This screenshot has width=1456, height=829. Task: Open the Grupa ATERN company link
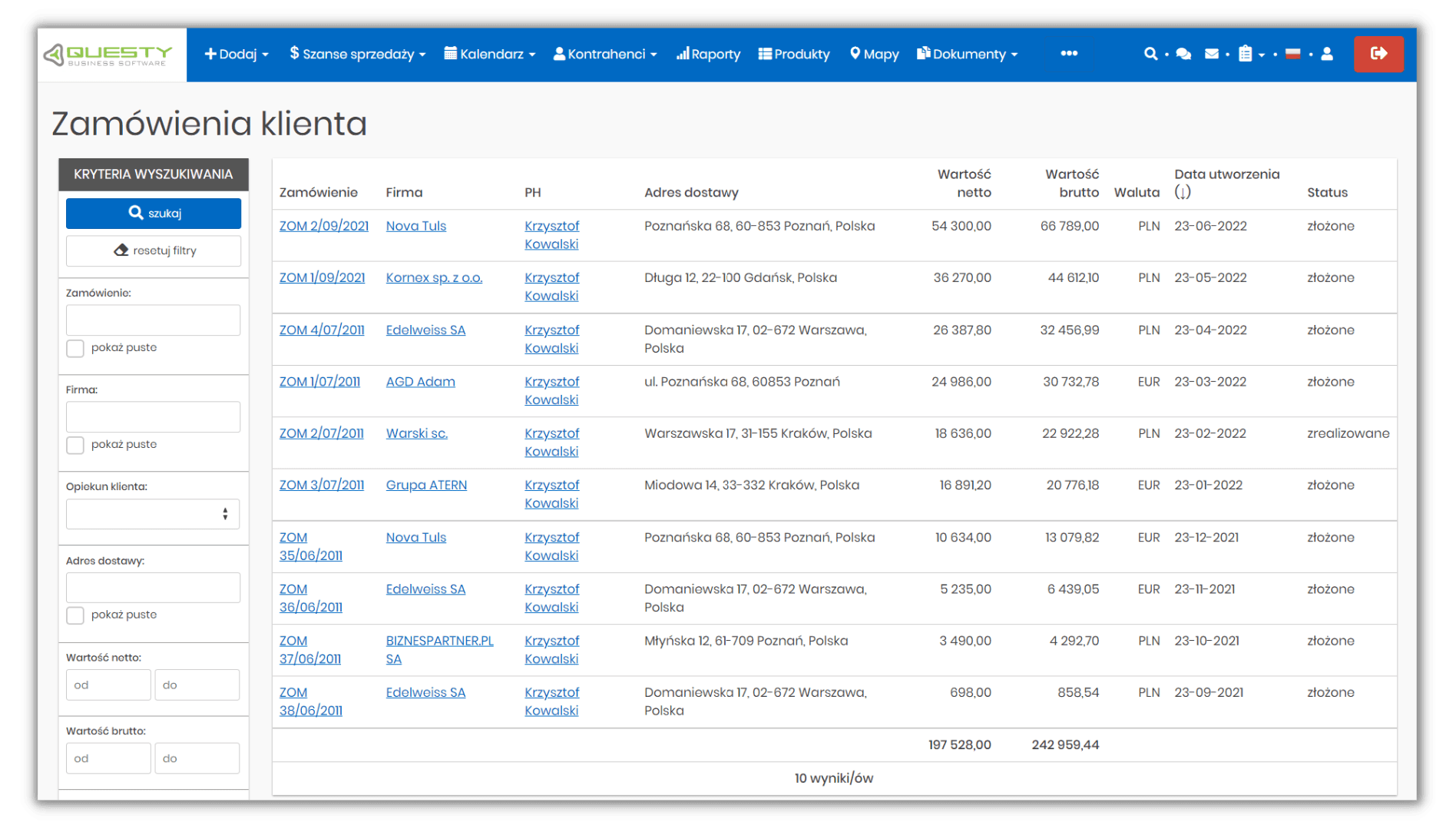coord(426,485)
